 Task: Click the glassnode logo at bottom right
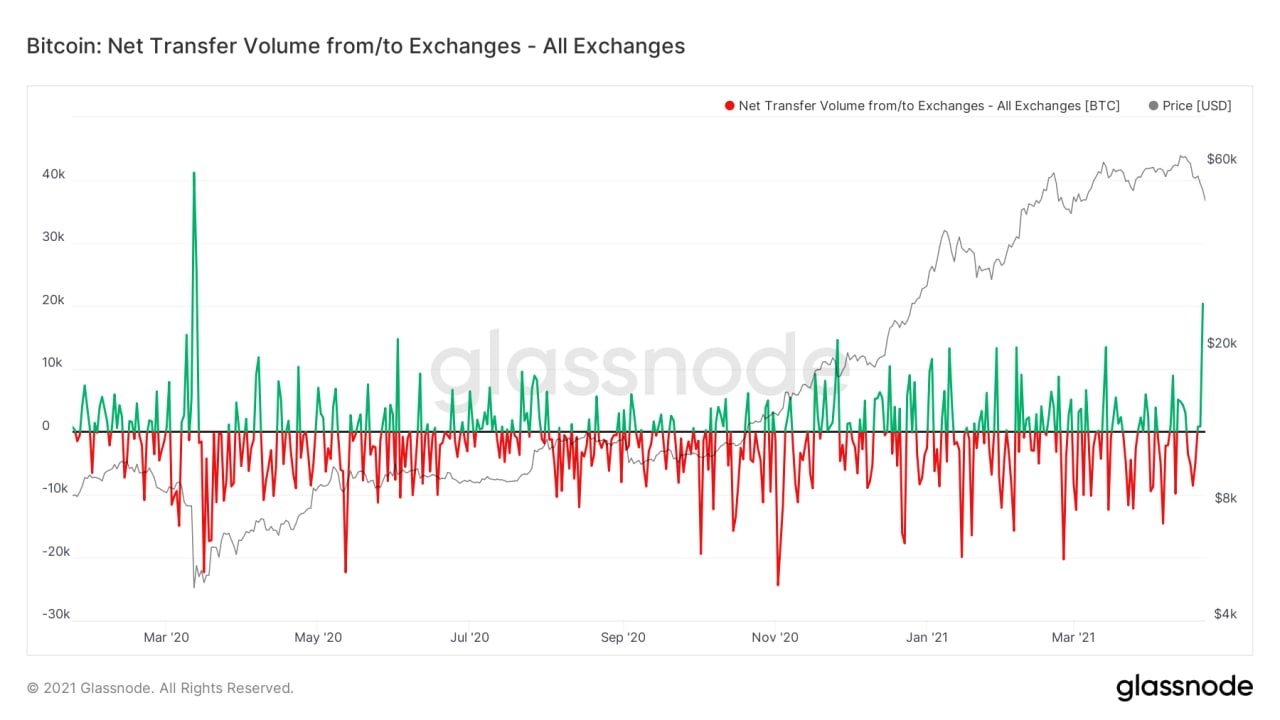click(1183, 687)
